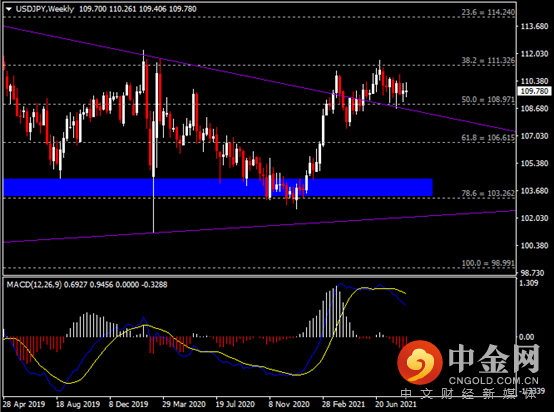
Task: Click the 38.2 = 111.326 Fibonacci label
Action: pos(488,60)
